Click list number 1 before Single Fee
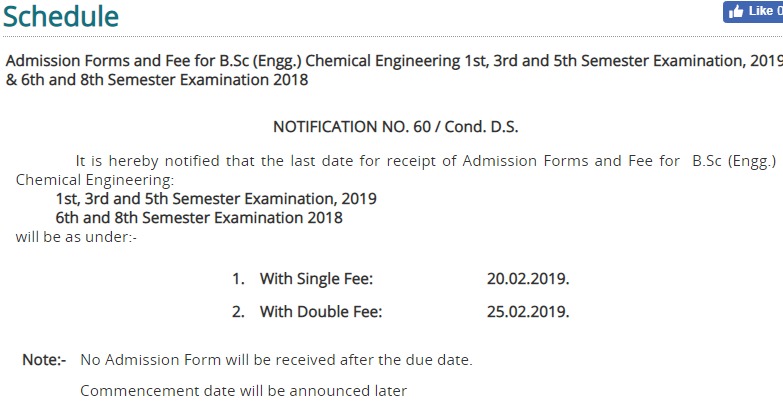The image size is (783, 406). (x=238, y=279)
